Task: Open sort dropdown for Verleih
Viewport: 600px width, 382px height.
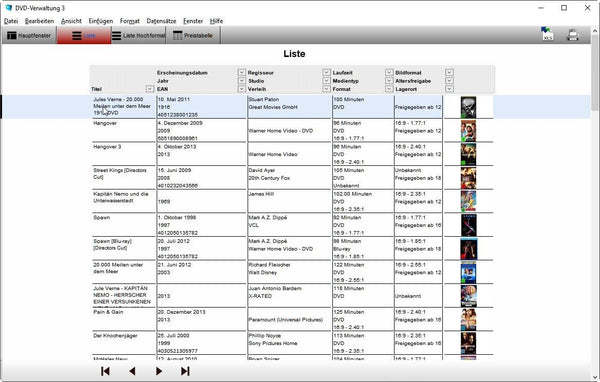Action: coord(326,89)
